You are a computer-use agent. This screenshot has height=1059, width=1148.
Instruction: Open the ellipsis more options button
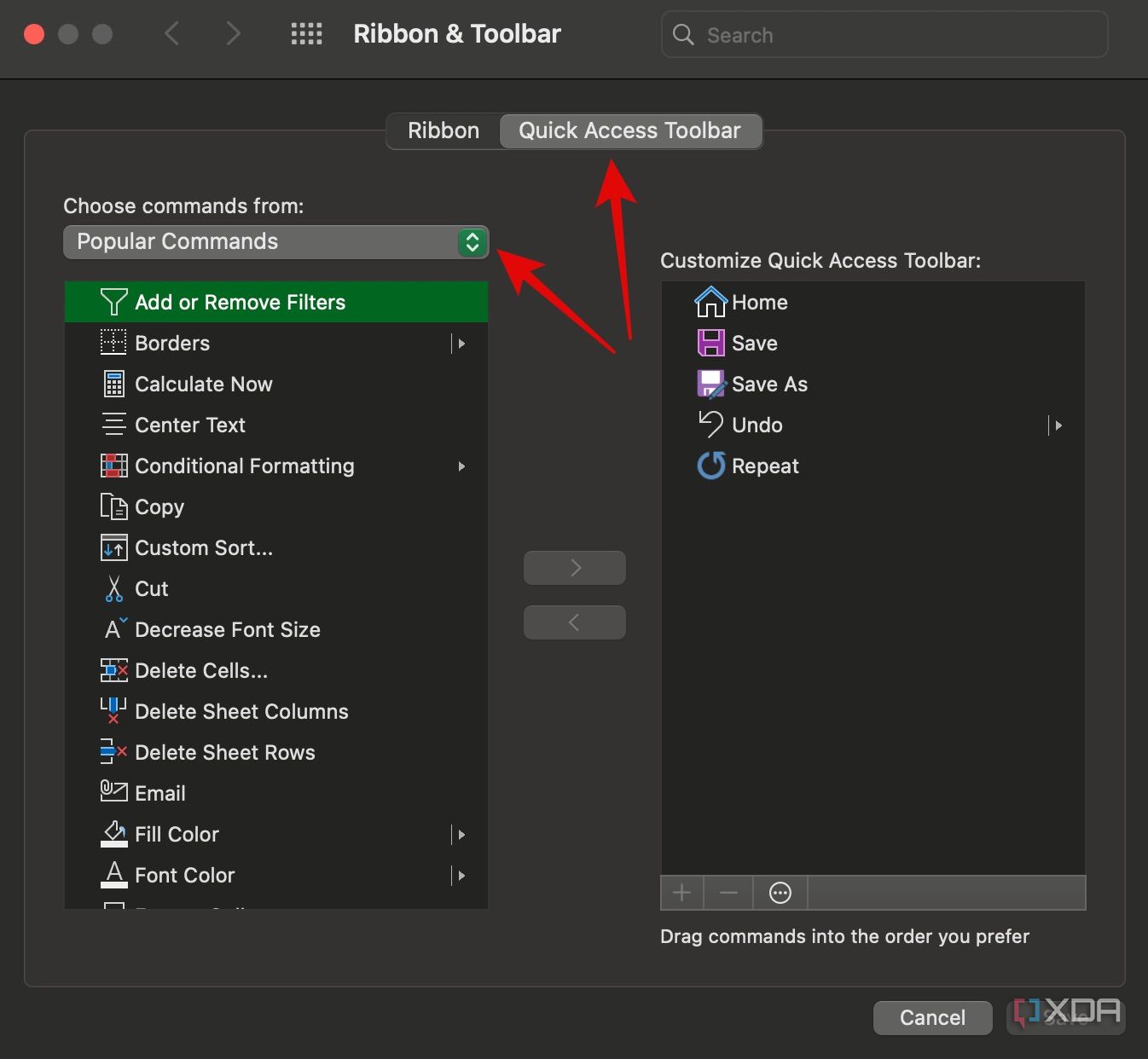[780, 893]
